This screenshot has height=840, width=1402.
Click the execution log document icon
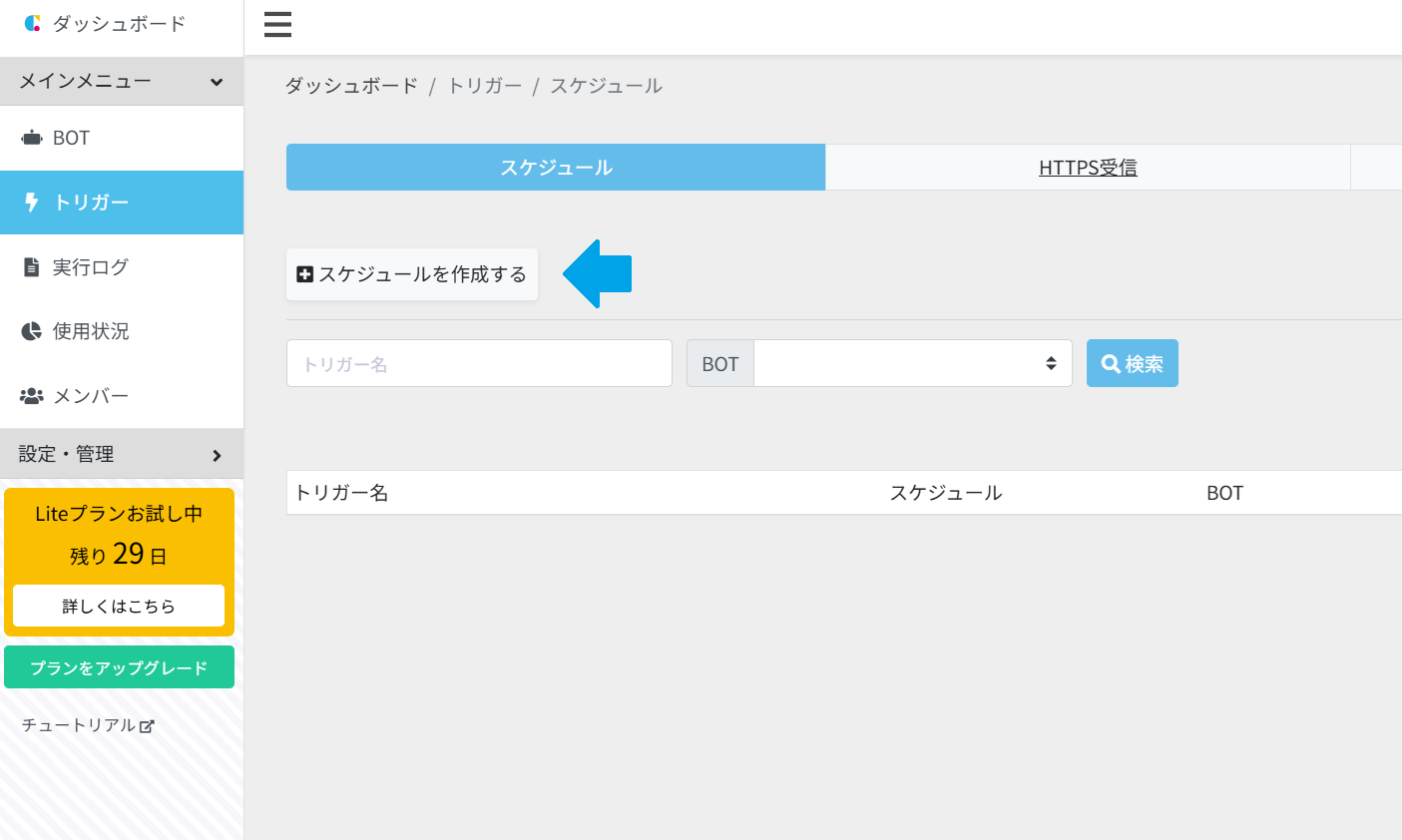(x=32, y=267)
